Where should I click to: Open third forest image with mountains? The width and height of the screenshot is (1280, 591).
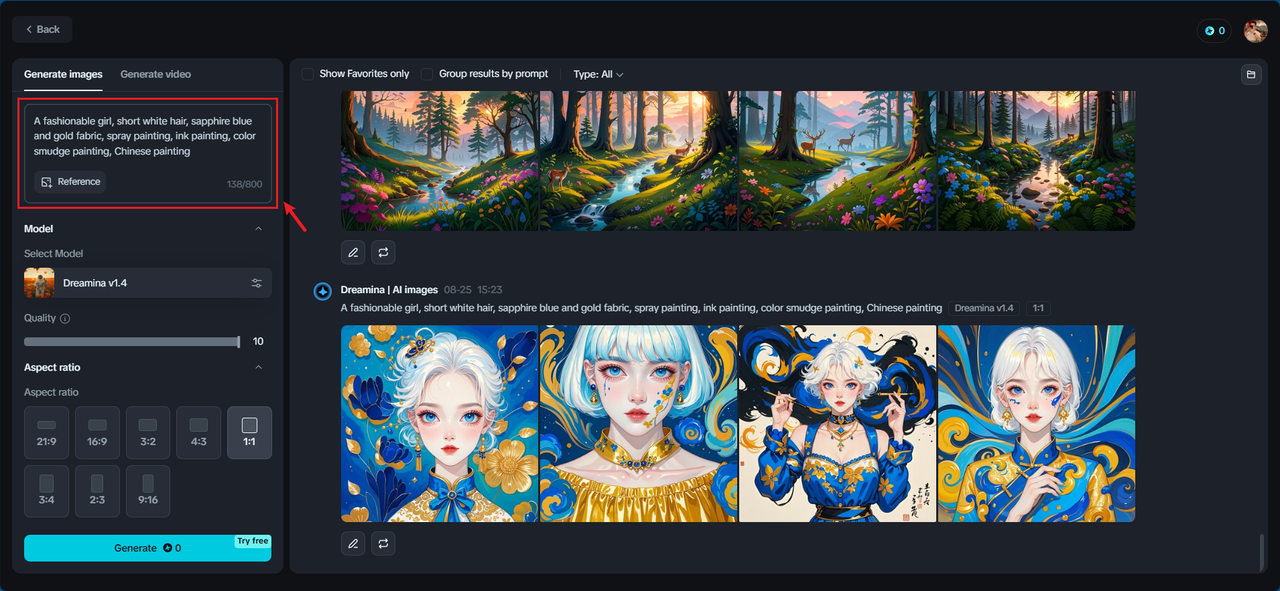click(838, 160)
